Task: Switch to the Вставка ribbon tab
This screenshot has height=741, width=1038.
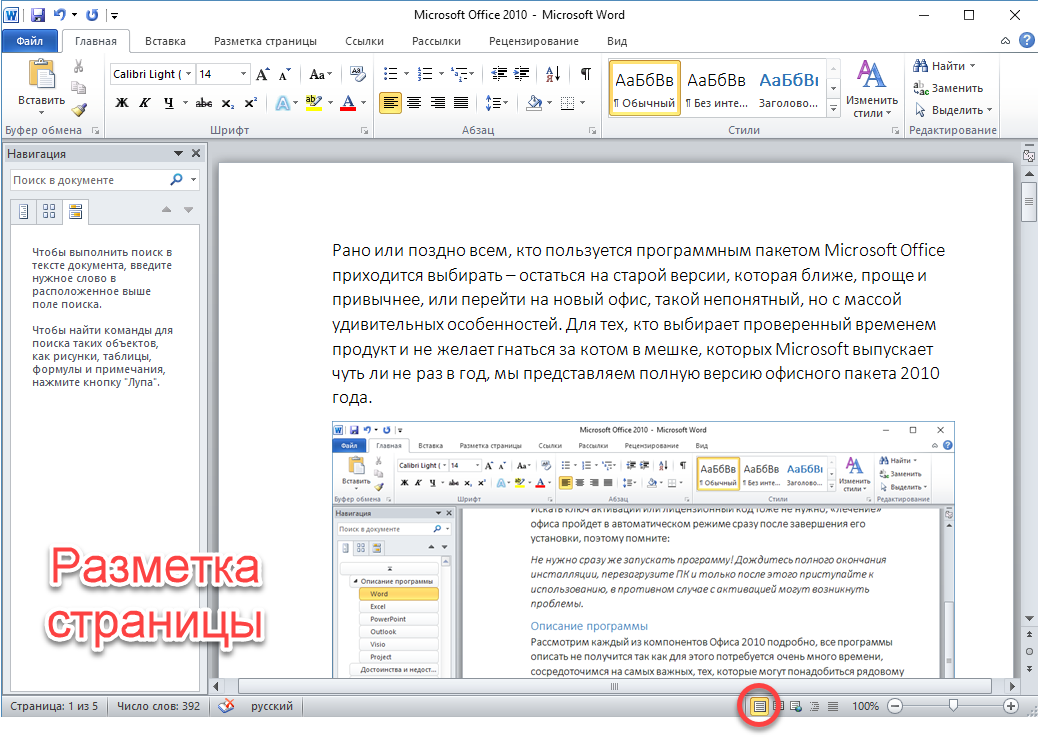Action: 165,41
